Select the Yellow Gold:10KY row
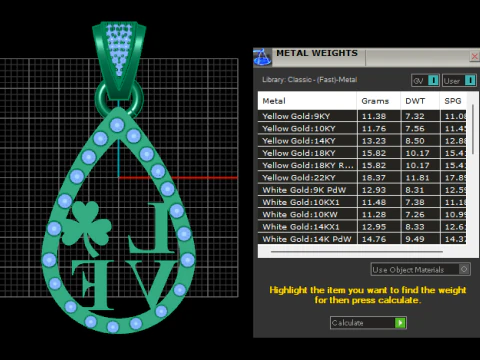Image resolution: width=480 pixels, height=360 pixels. click(362, 128)
